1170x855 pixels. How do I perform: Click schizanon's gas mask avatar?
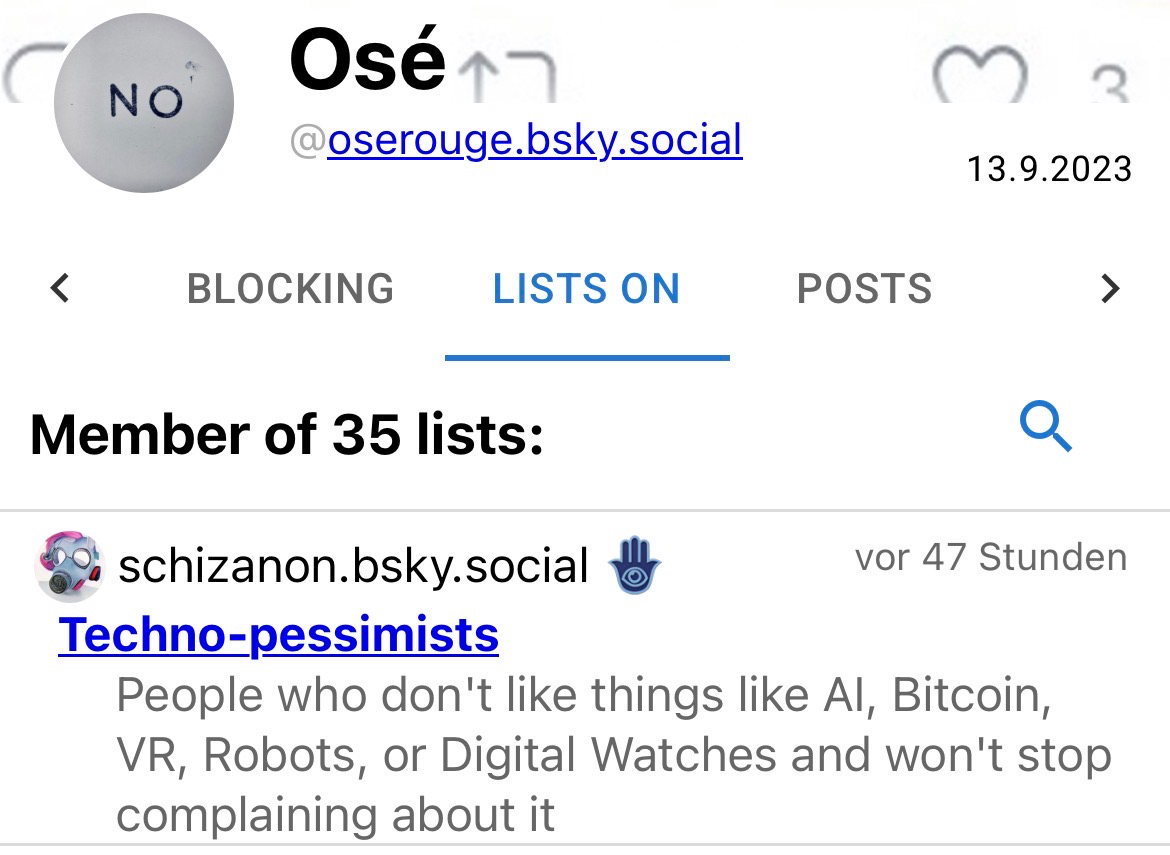pyautogui.click(x=69, y=567)
